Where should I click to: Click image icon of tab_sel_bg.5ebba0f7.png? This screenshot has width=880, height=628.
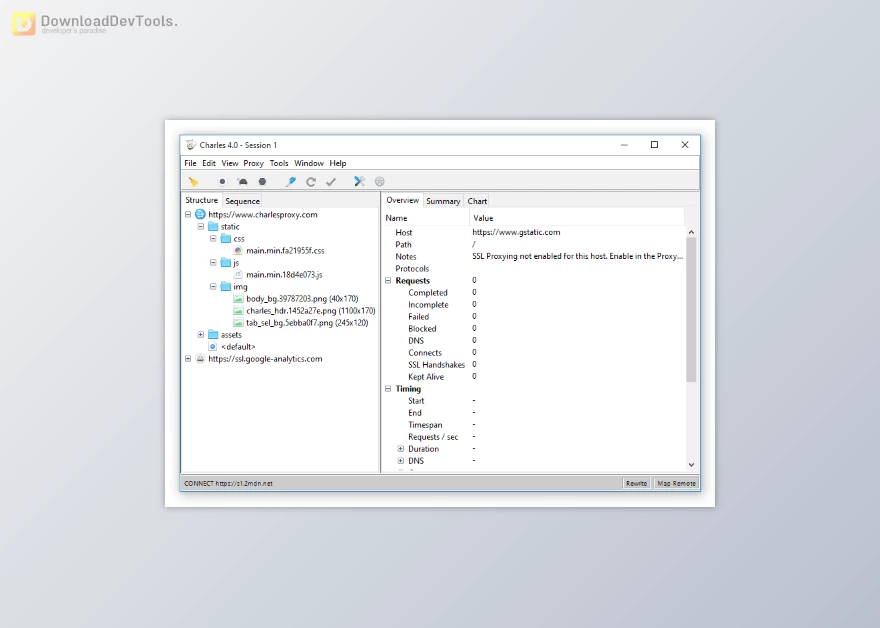(x=238, y=323)
